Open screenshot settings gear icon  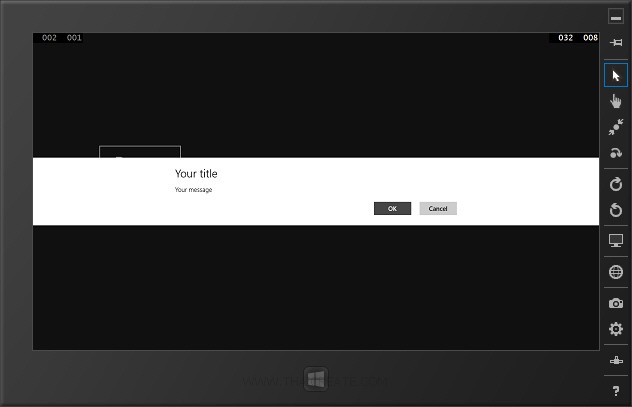[x=615, y=329]
